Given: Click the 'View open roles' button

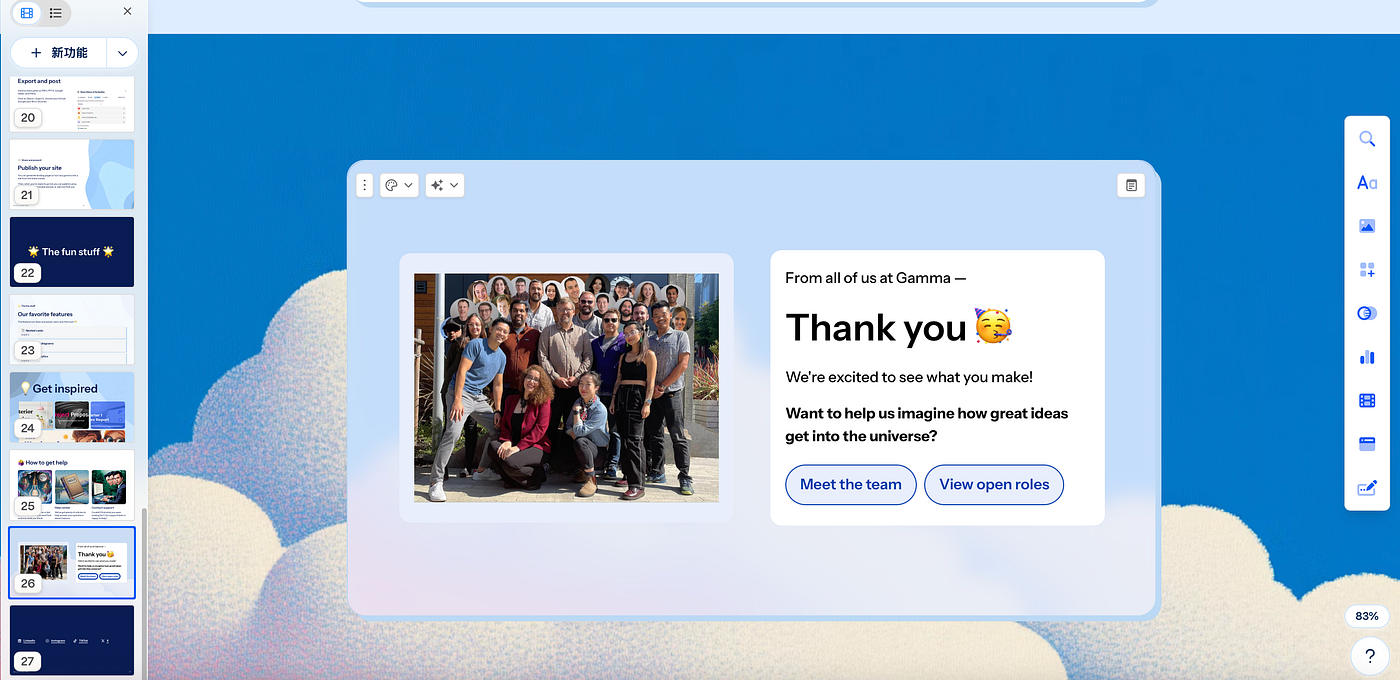Looking at the screenshot, I should [x=994, y=484].
